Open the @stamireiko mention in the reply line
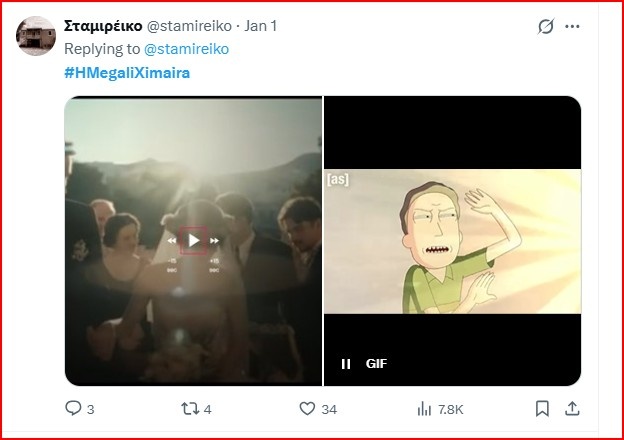This screenshot has width=624, height=440. click(x=187, y=49)
